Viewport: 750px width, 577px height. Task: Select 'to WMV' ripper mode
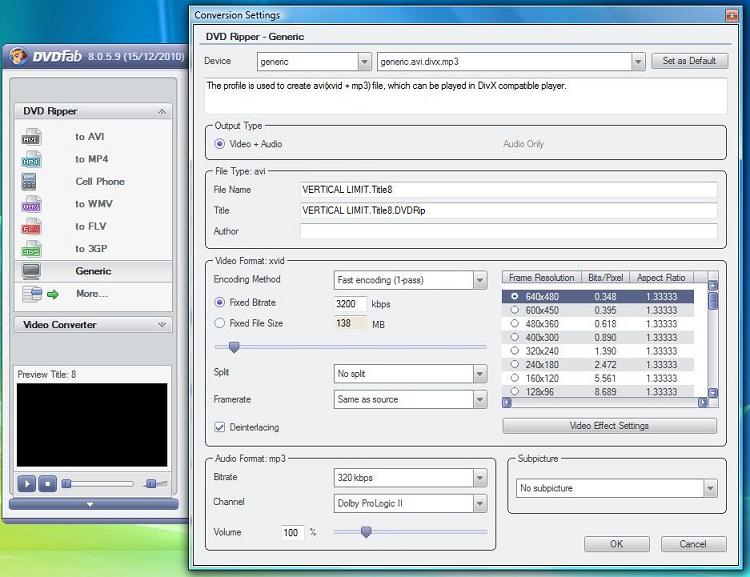pos(94,204)
